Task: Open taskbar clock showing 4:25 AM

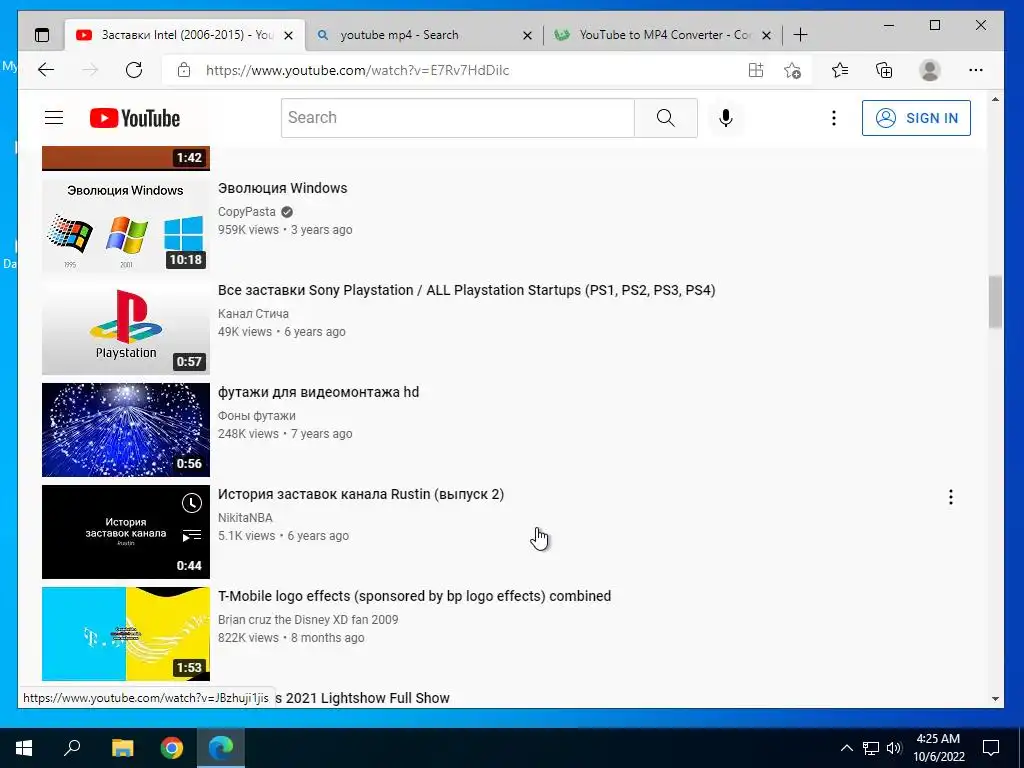Action: [x=938, y=748]
